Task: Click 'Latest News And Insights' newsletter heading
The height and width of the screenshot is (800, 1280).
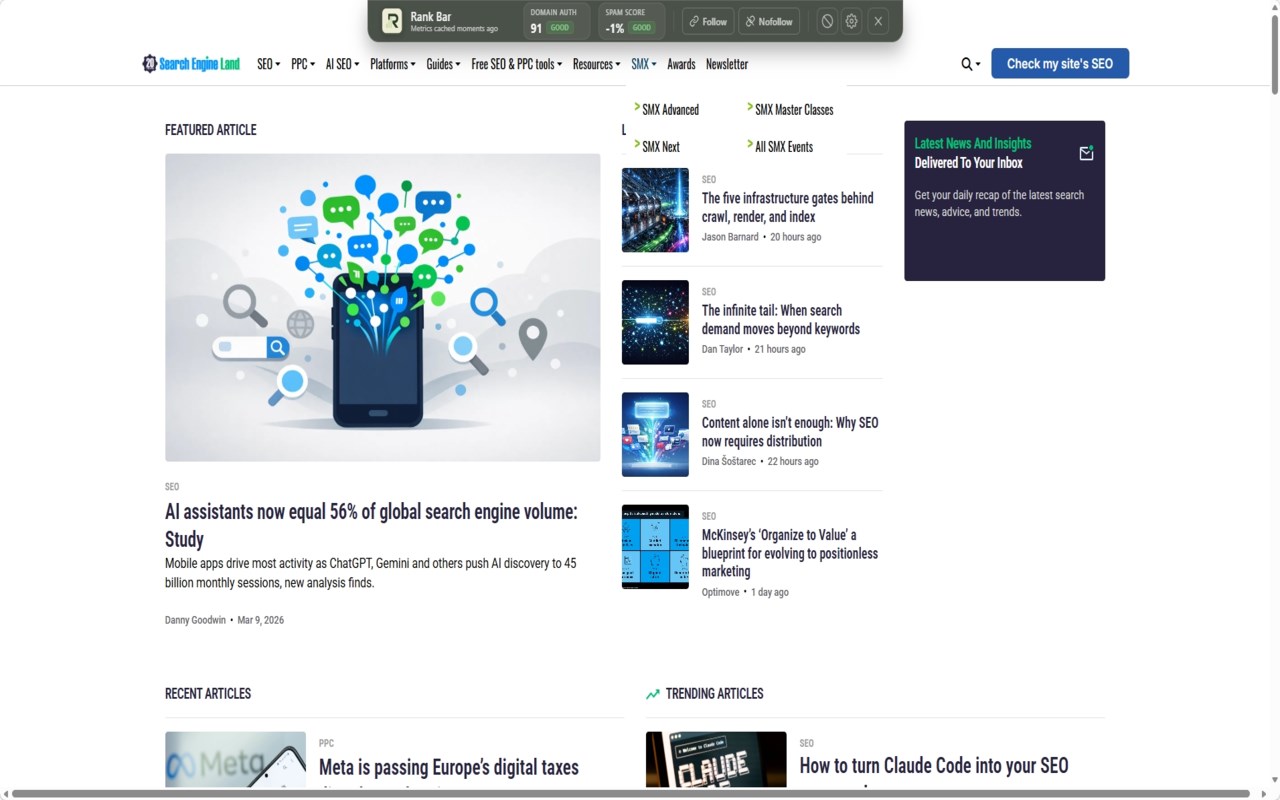Action: 973,143
